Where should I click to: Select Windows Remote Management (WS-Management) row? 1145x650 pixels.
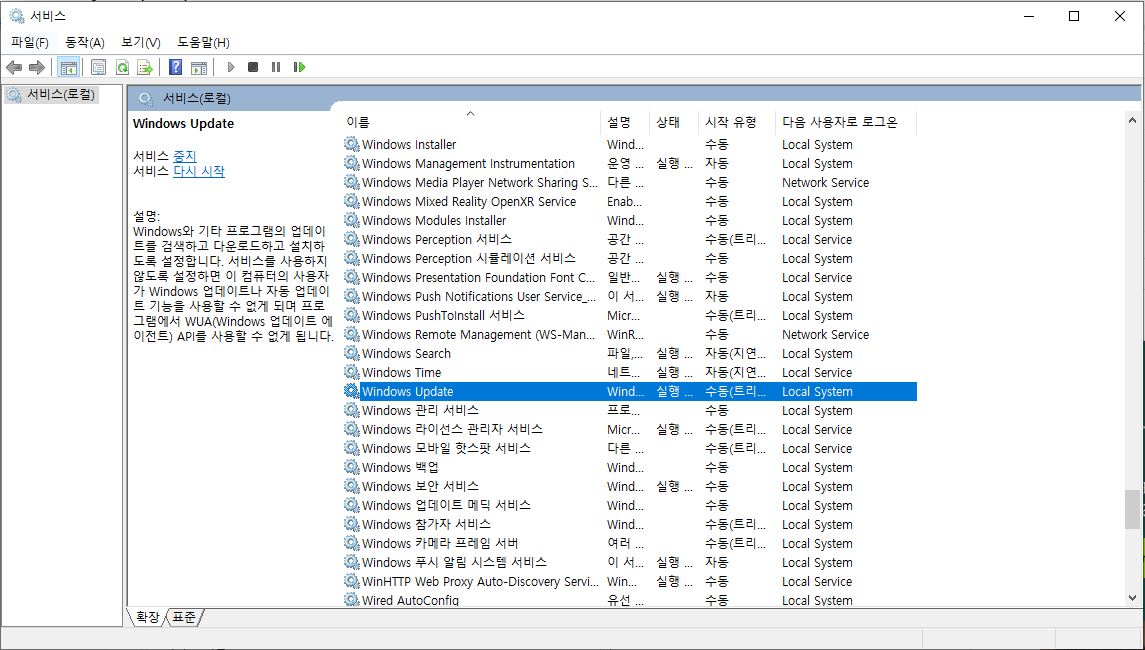point(629,334)
